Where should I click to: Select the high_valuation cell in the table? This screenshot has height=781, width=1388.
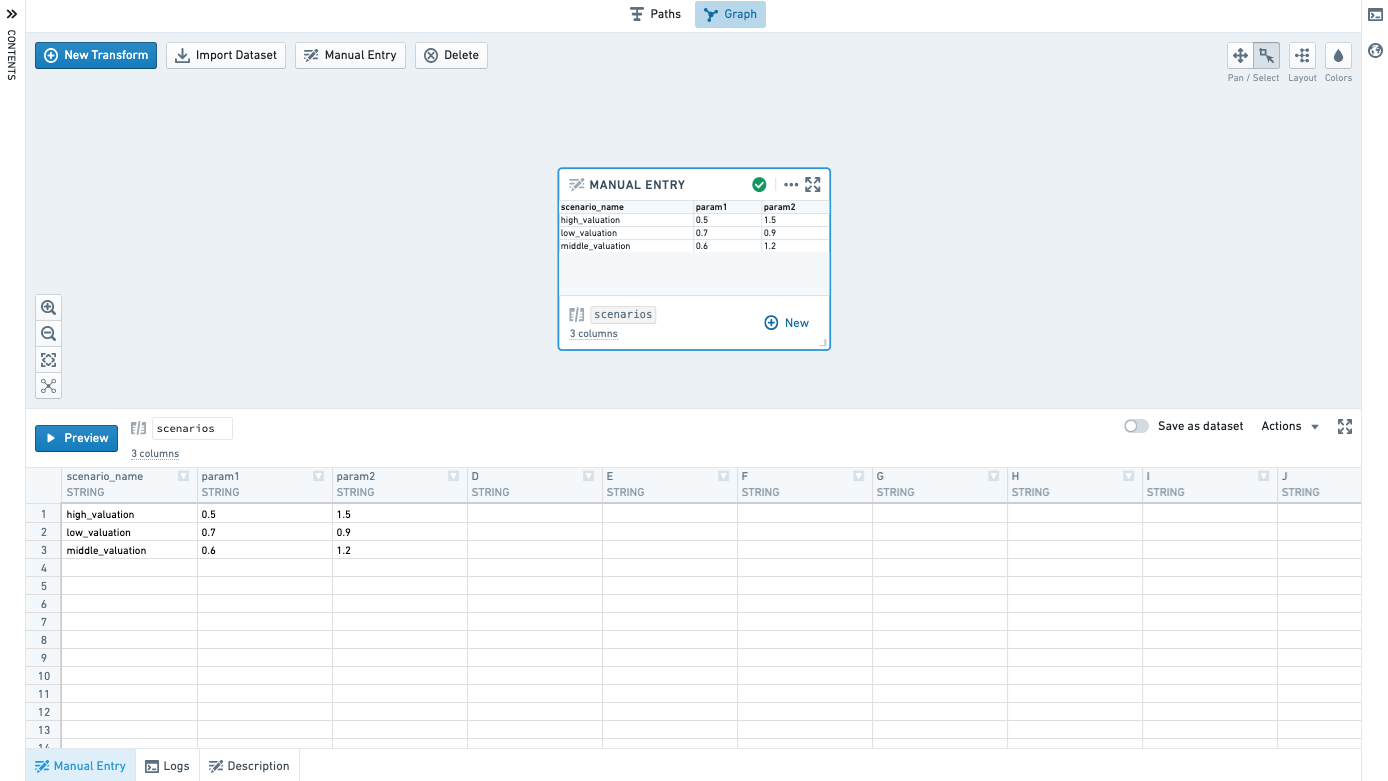(130, 514)
